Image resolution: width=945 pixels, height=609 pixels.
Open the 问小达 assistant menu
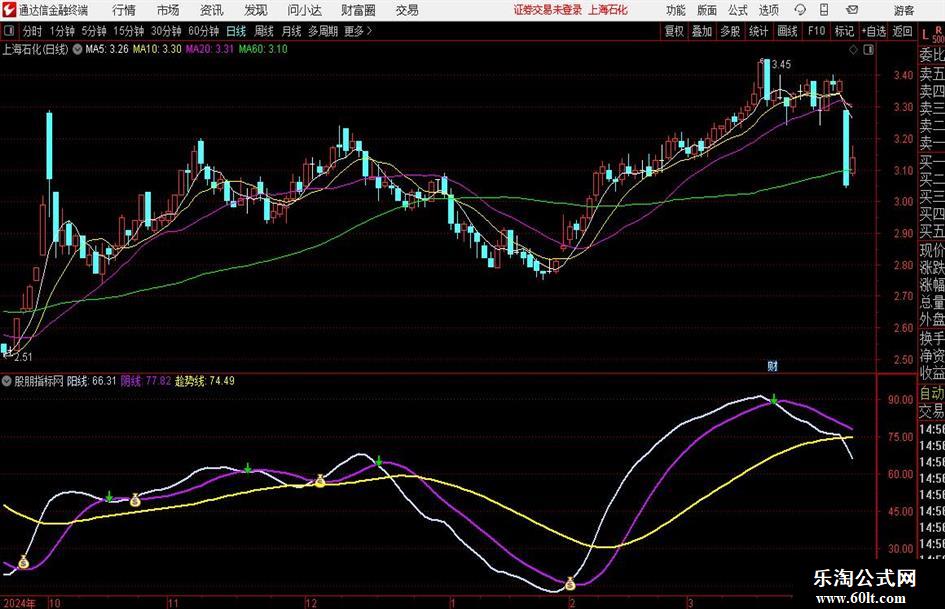click(304, 10)
